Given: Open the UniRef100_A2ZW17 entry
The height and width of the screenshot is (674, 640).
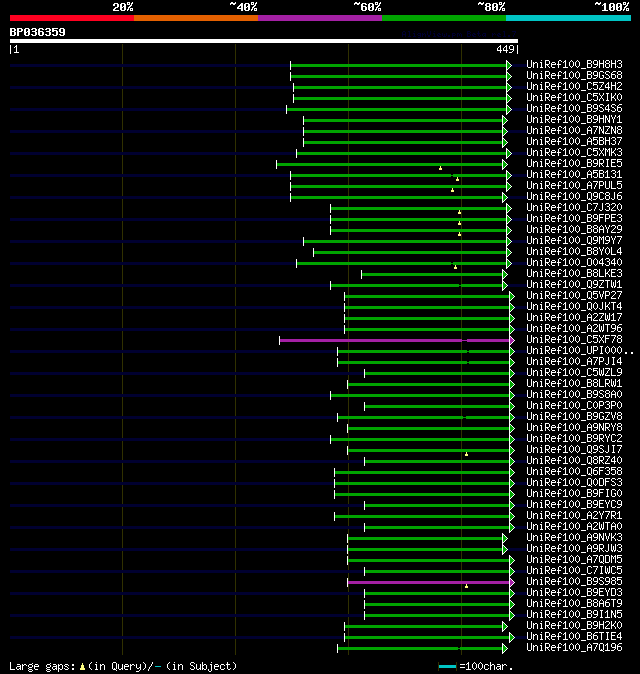Looking at the screenshot, I should (x=574, y=318).
